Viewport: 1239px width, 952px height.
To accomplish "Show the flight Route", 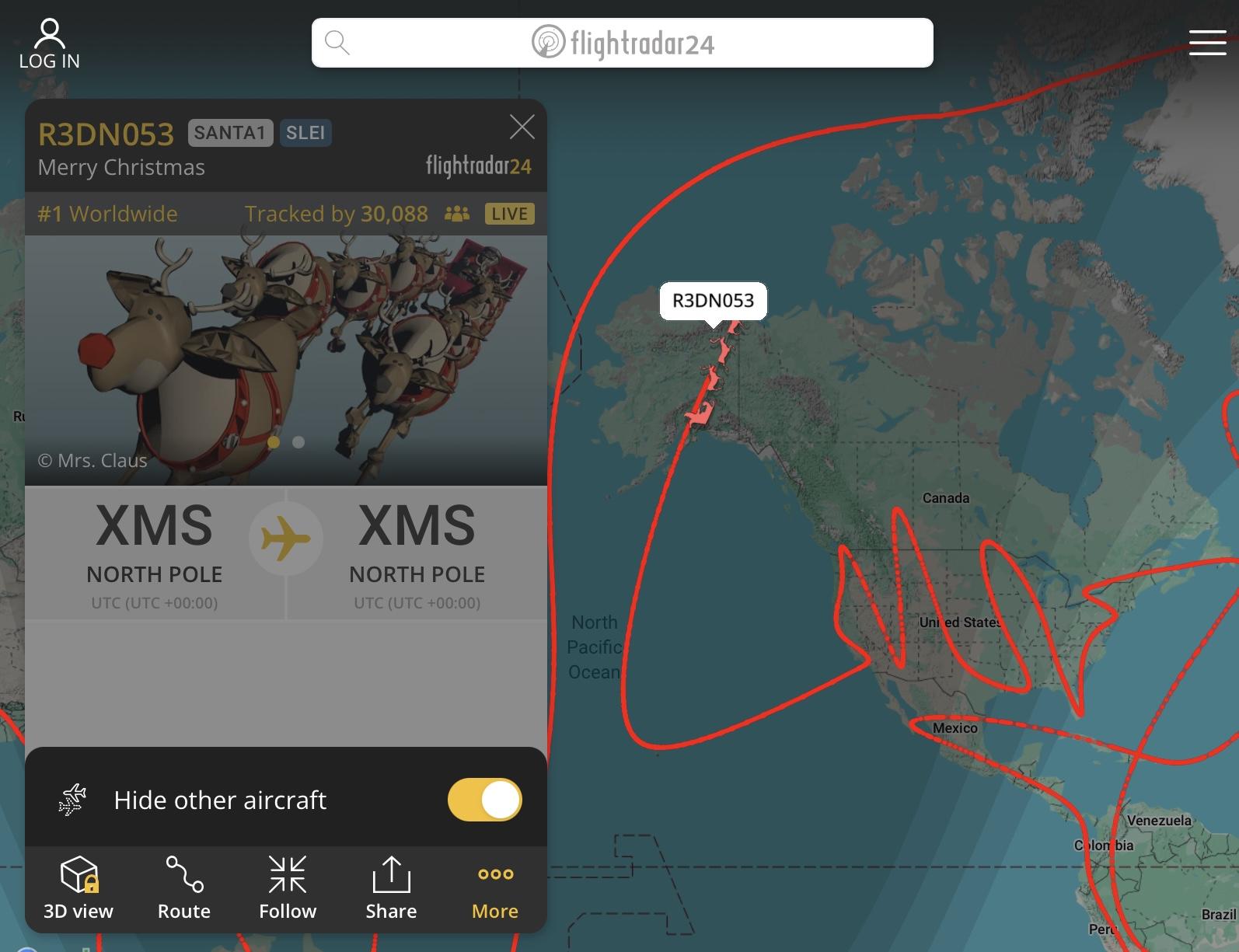I will click(184, 887).
